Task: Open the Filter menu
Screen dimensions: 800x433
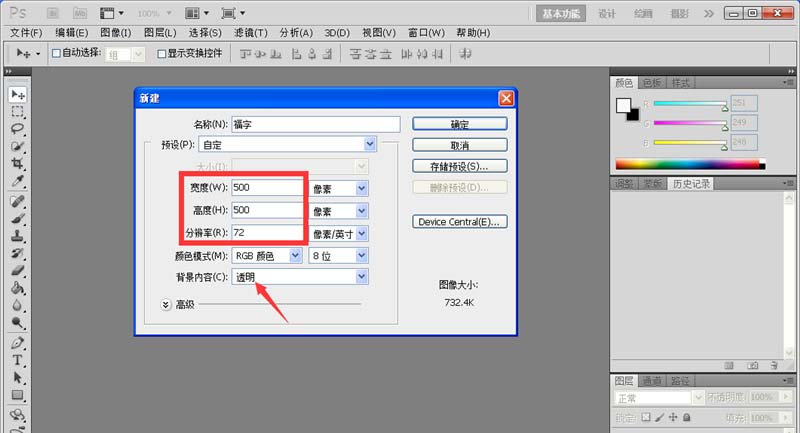Action: (251, 33)
